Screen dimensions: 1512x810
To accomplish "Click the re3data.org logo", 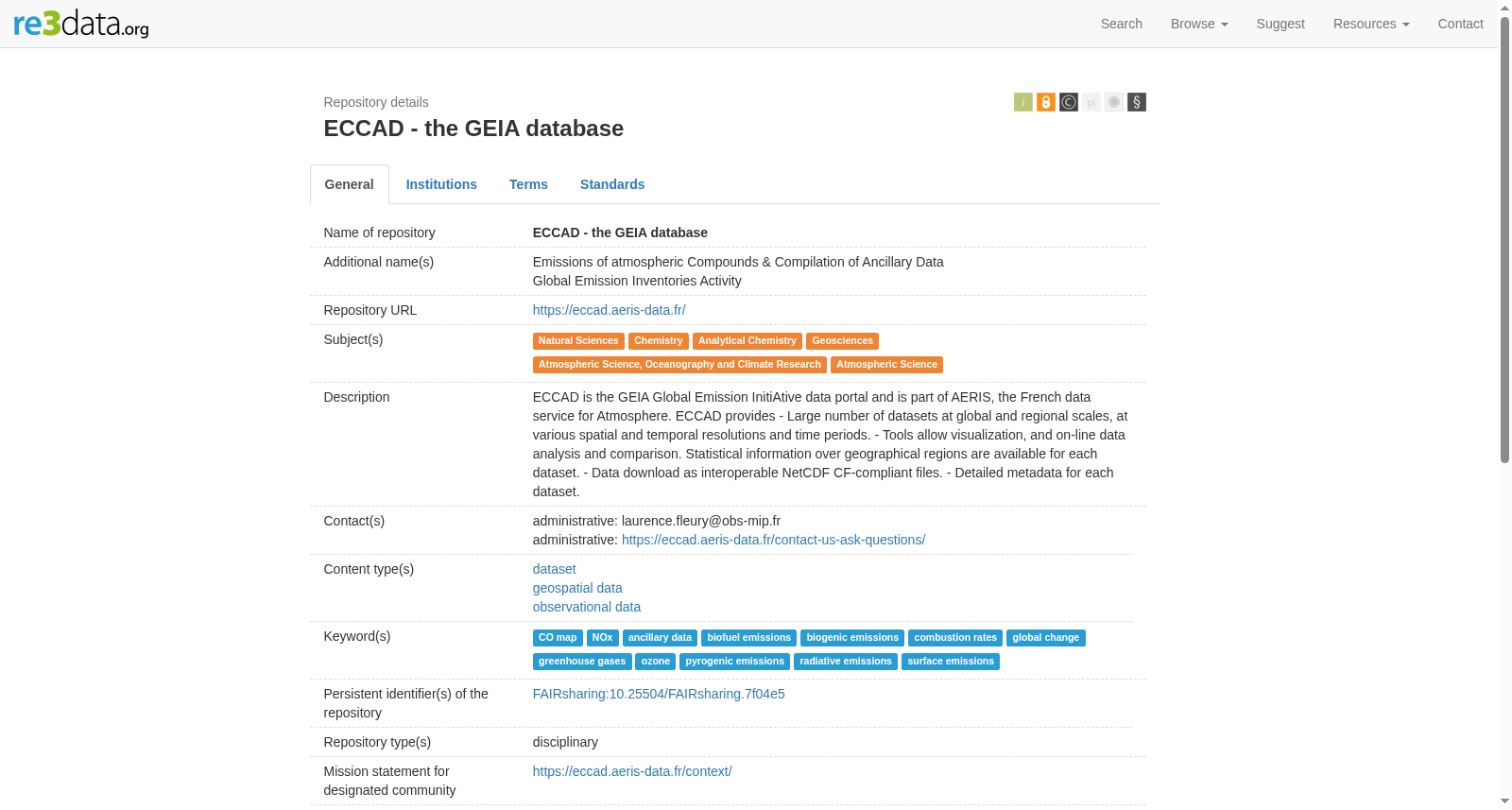I will click(x=81, y=24).
